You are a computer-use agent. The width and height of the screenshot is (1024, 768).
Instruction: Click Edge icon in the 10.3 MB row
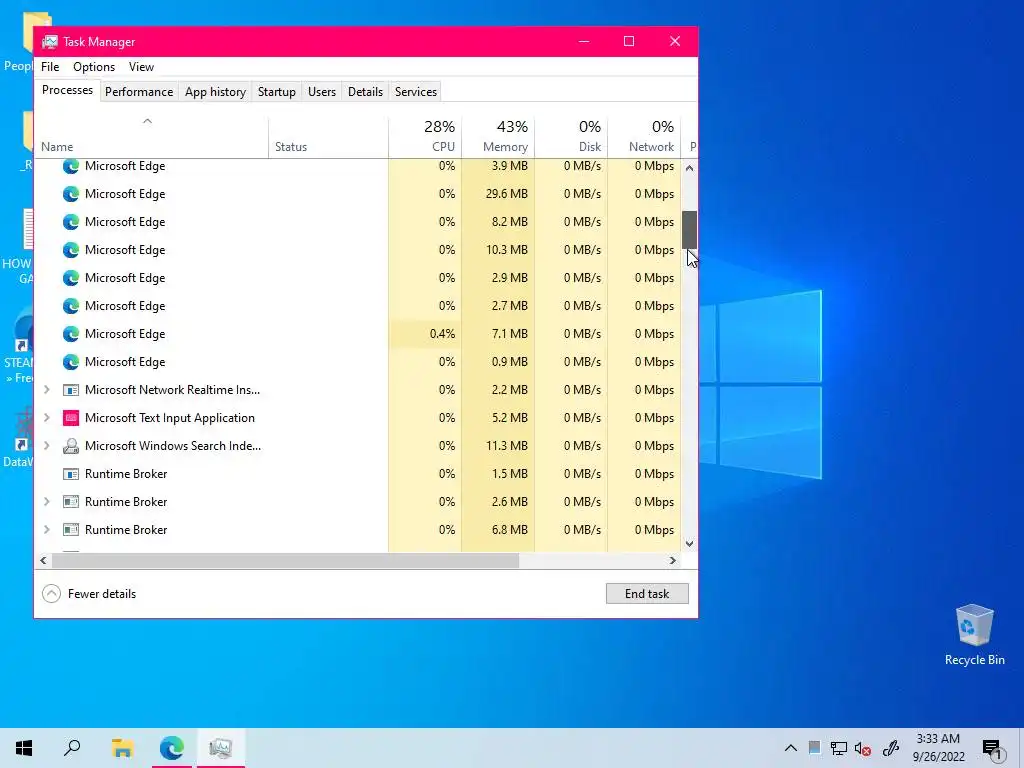pyautogui.click(x=71, y=250)
